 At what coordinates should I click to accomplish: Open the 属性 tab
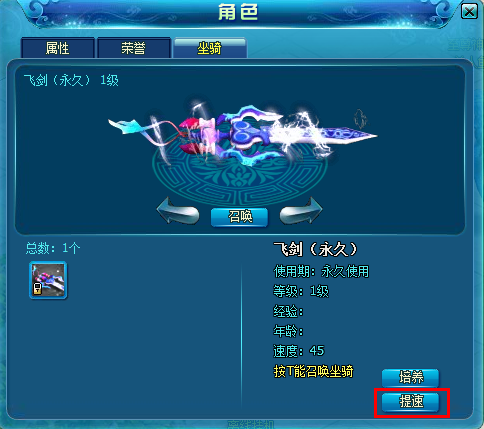58,48
